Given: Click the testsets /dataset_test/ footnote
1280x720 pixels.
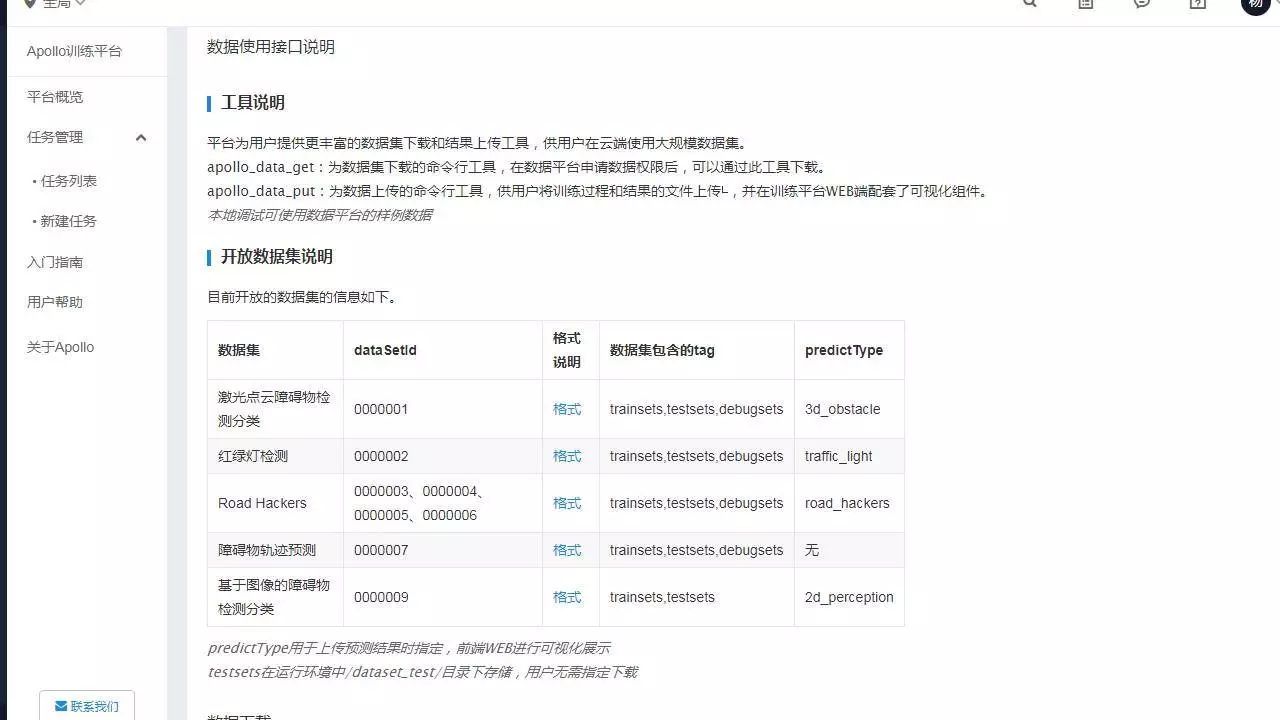Looking at the screenshot, I should (x=422, y=672).
